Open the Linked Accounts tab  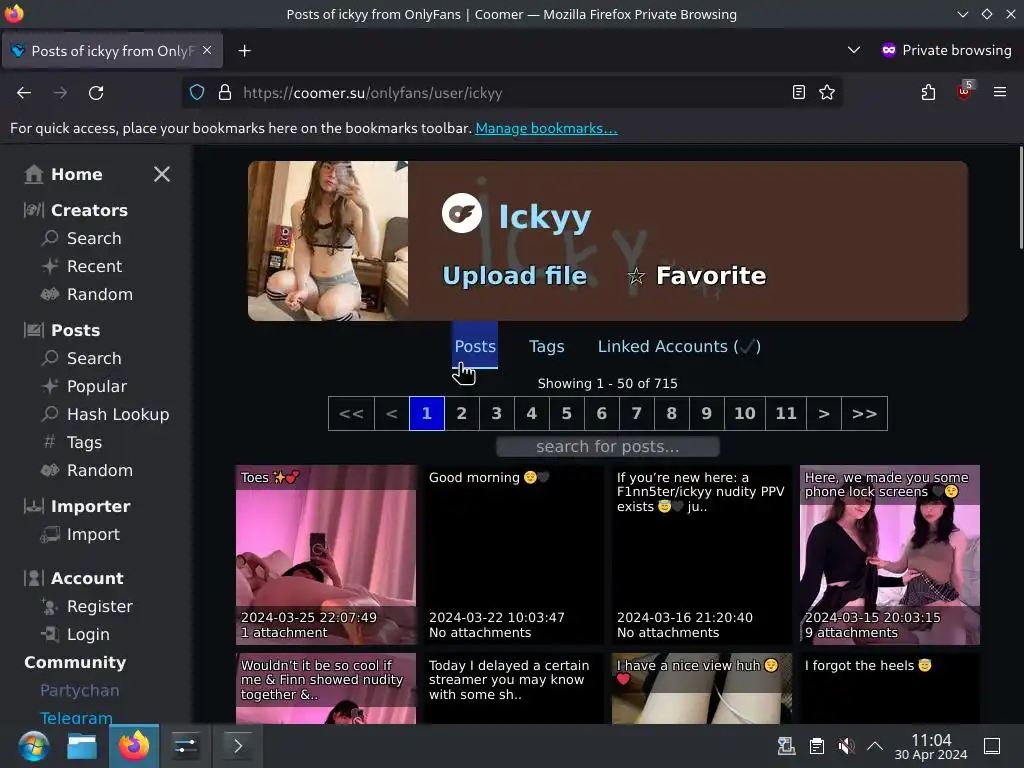point(679,346)
